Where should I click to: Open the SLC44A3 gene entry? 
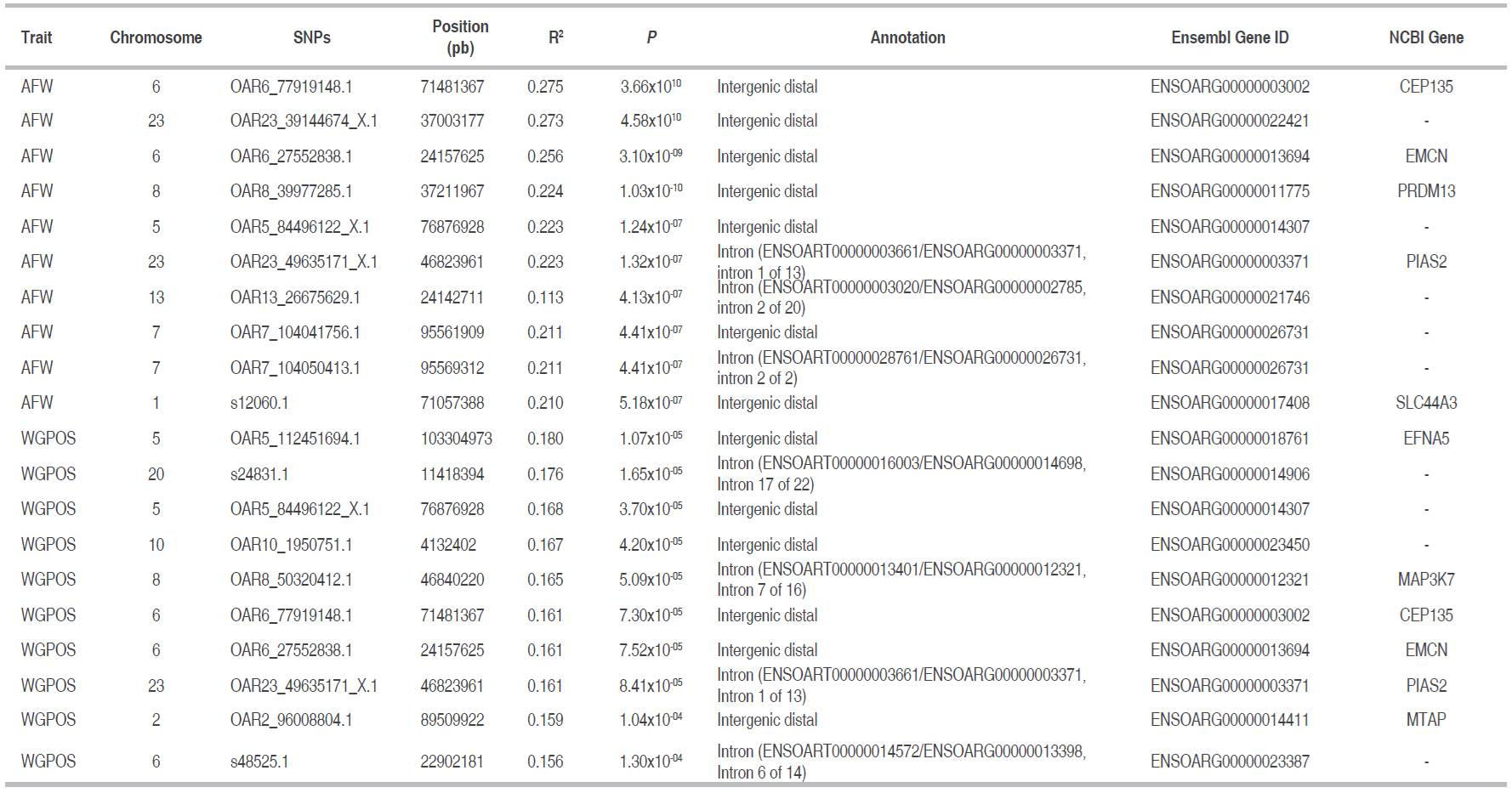1425,403
